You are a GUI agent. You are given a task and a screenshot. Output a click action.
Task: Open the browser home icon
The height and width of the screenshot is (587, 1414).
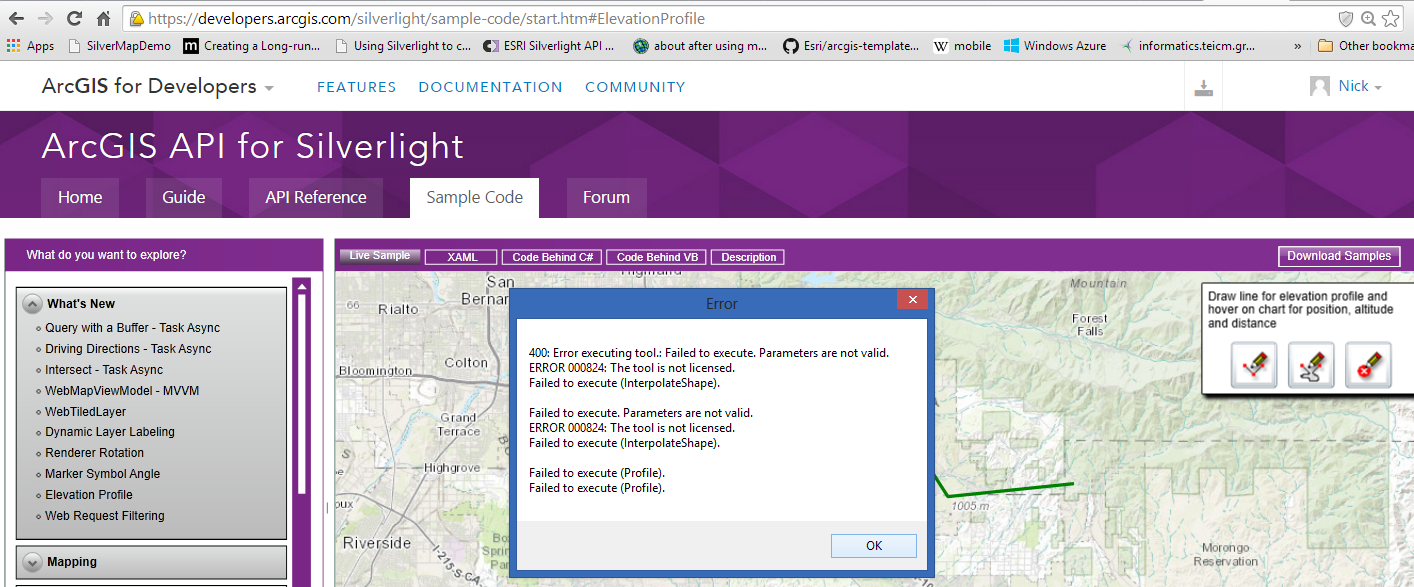pyautogui.click(x=103, y=18)
